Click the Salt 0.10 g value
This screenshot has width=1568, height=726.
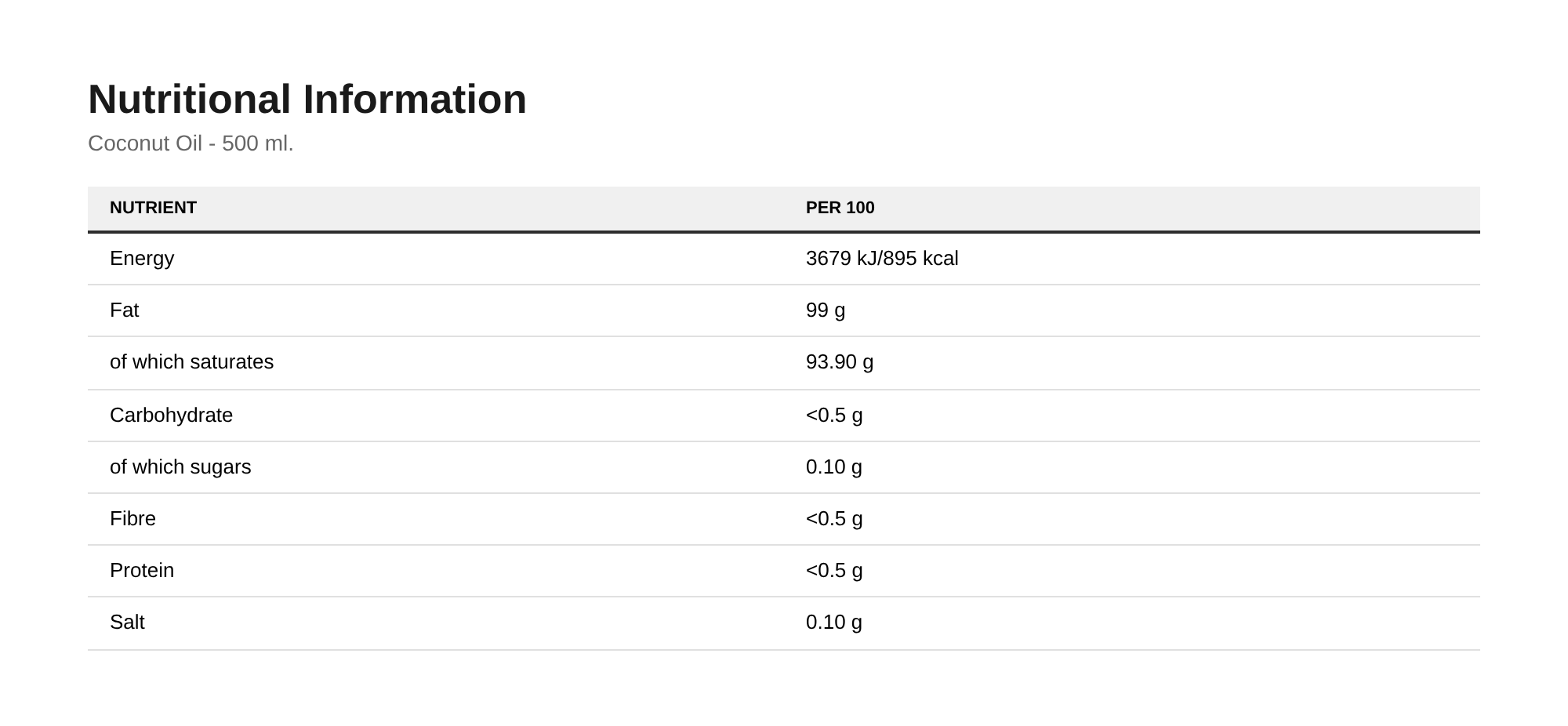point(834,623)
